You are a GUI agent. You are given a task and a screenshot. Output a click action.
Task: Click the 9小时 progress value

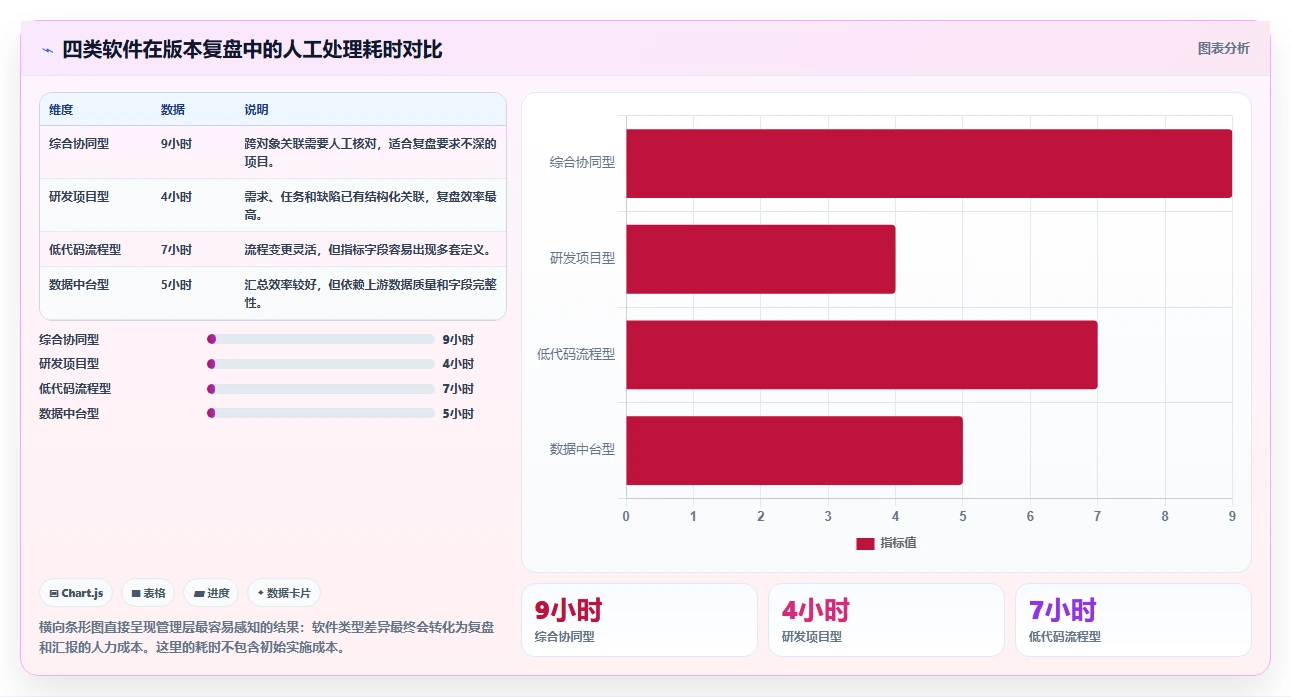pos(458,340)
